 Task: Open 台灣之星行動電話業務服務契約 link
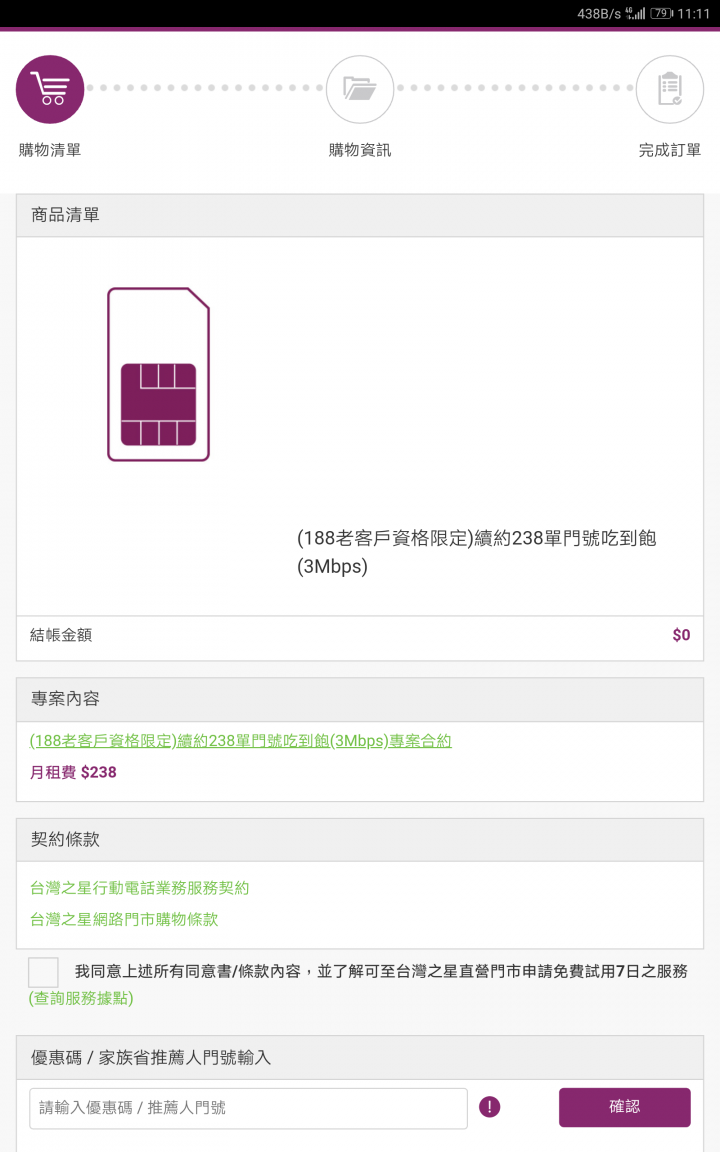pos(140,888)
